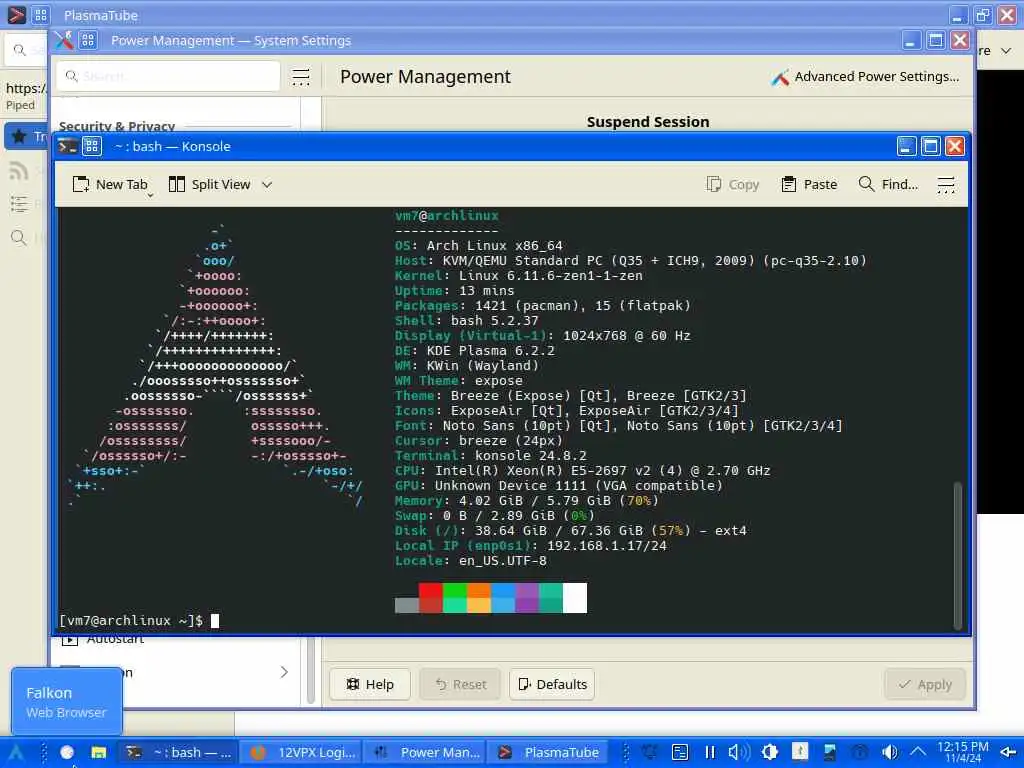Click the Split View button in Konsole
The image size is (1024, 768).
click(209, 184)
